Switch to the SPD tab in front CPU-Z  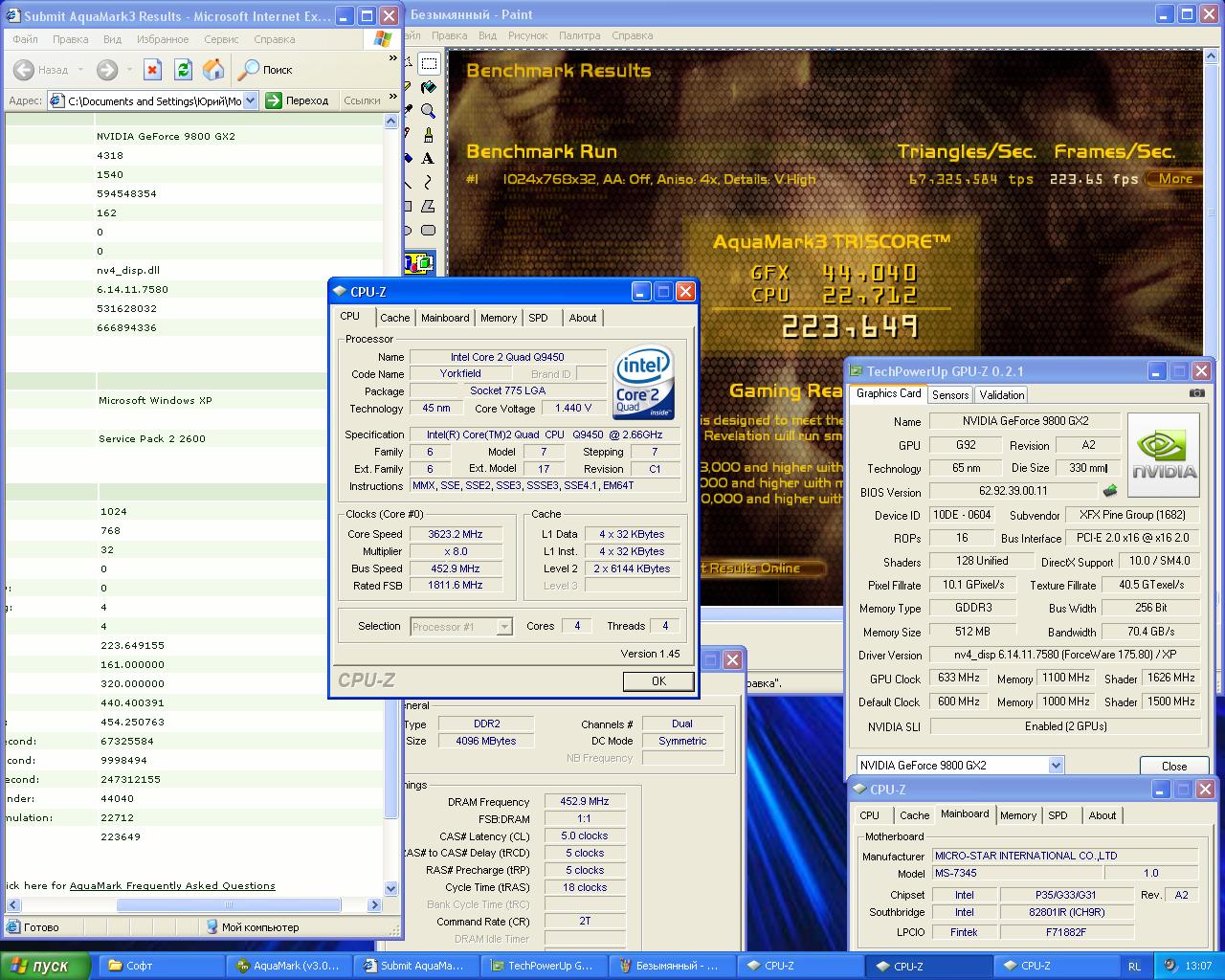(x=538, y=318)
